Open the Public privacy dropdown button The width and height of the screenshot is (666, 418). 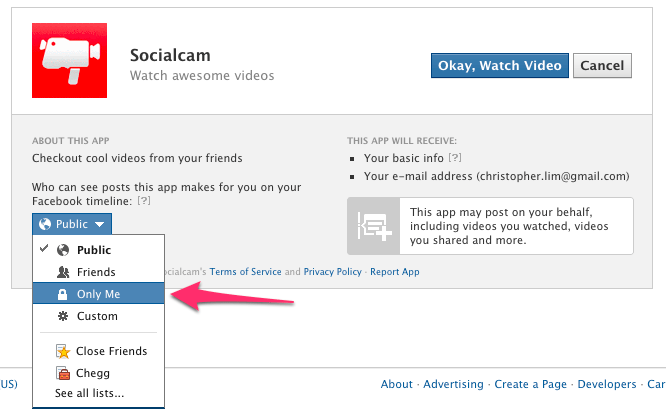72,224
